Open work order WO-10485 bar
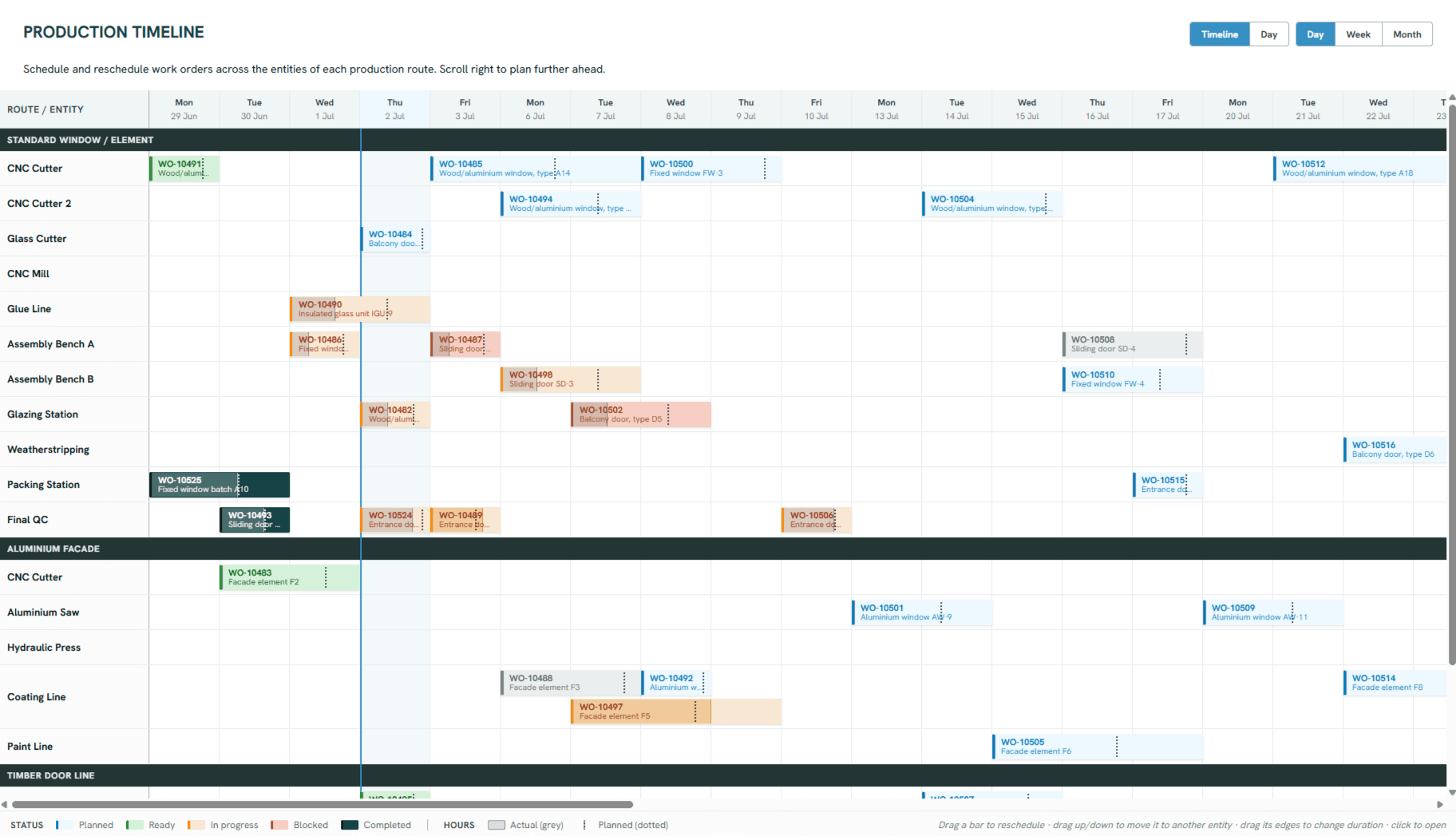 pos(535,168)
